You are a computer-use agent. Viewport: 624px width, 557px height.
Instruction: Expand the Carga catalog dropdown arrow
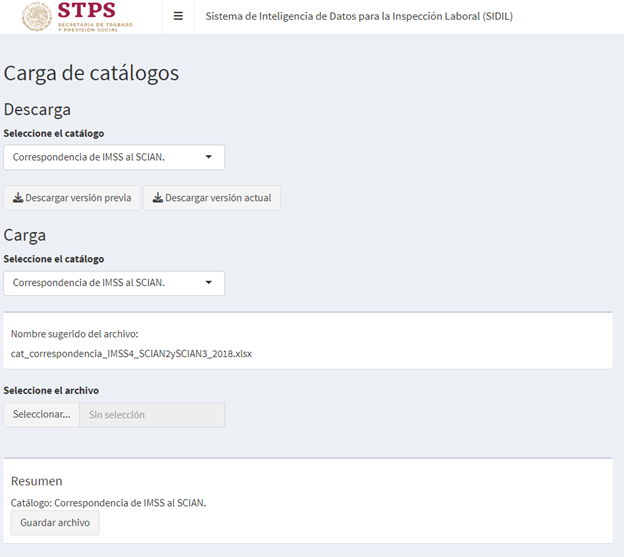[x=209, y=283]
